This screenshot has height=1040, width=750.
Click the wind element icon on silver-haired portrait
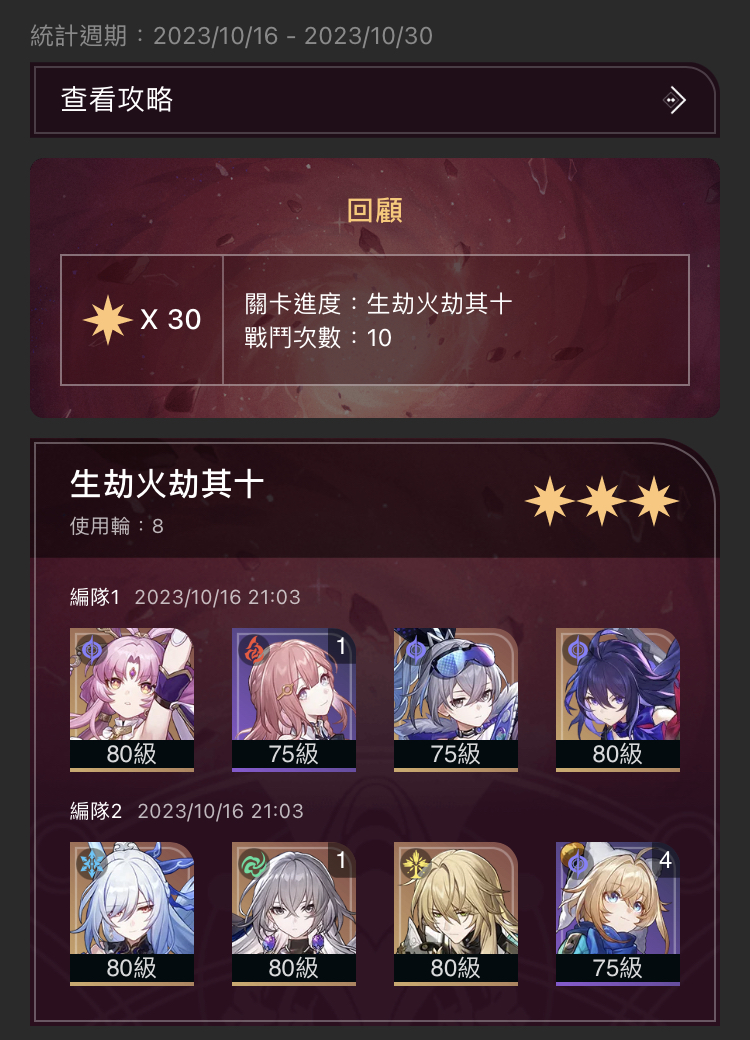[x=253, y=864]
